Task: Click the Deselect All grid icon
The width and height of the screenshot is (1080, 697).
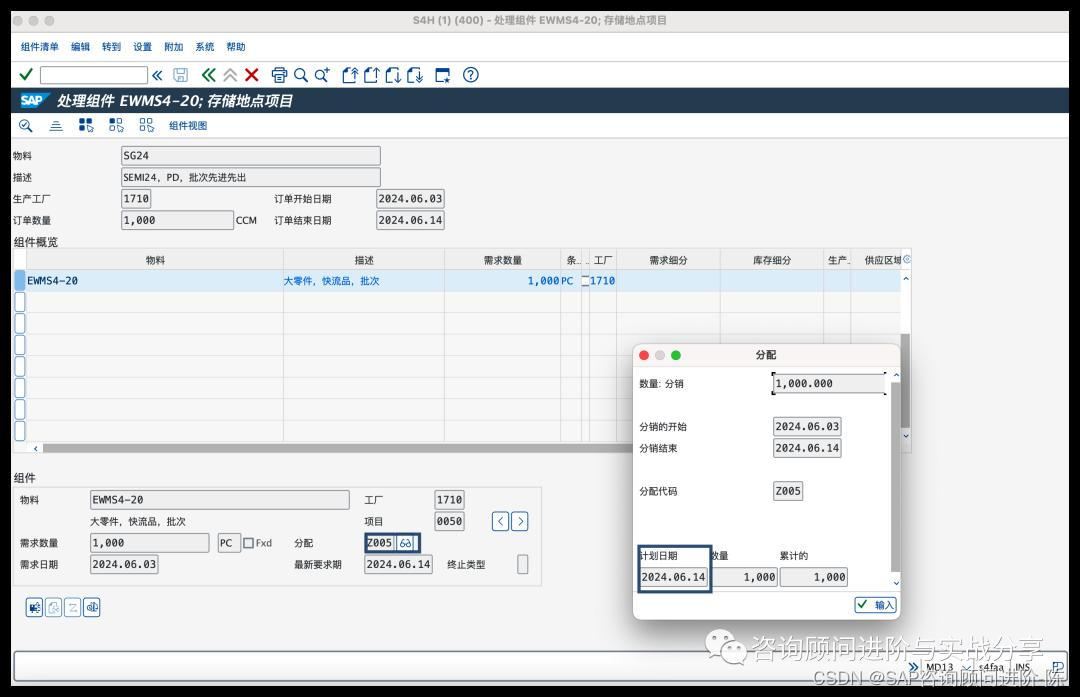Action: click(147, 125)
